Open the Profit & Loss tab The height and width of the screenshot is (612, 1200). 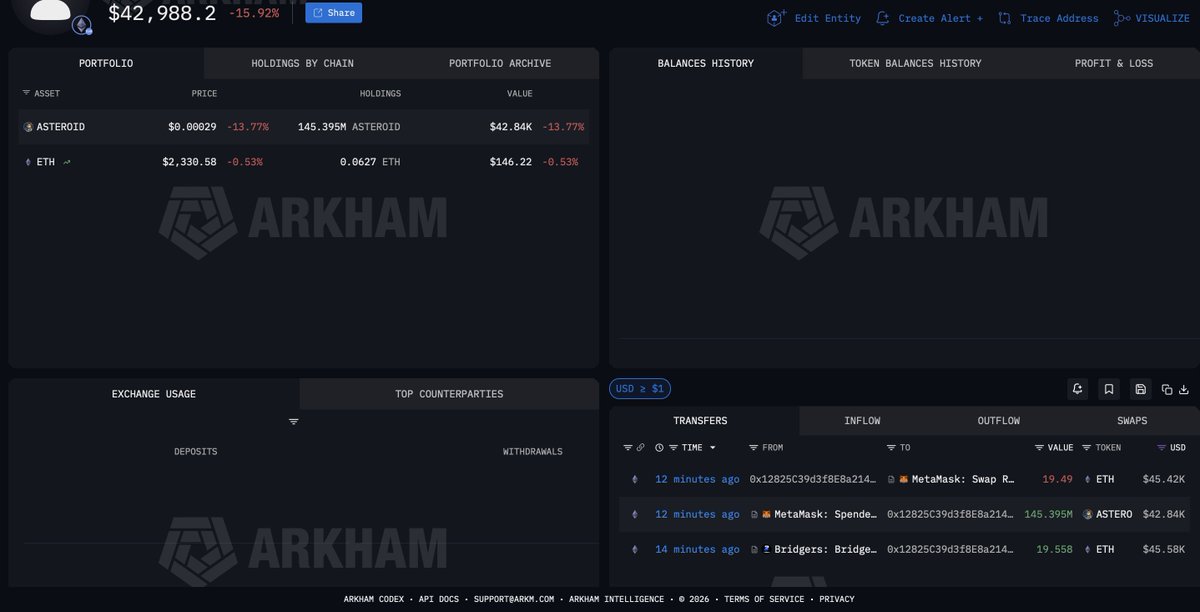tap(1114, 63)
